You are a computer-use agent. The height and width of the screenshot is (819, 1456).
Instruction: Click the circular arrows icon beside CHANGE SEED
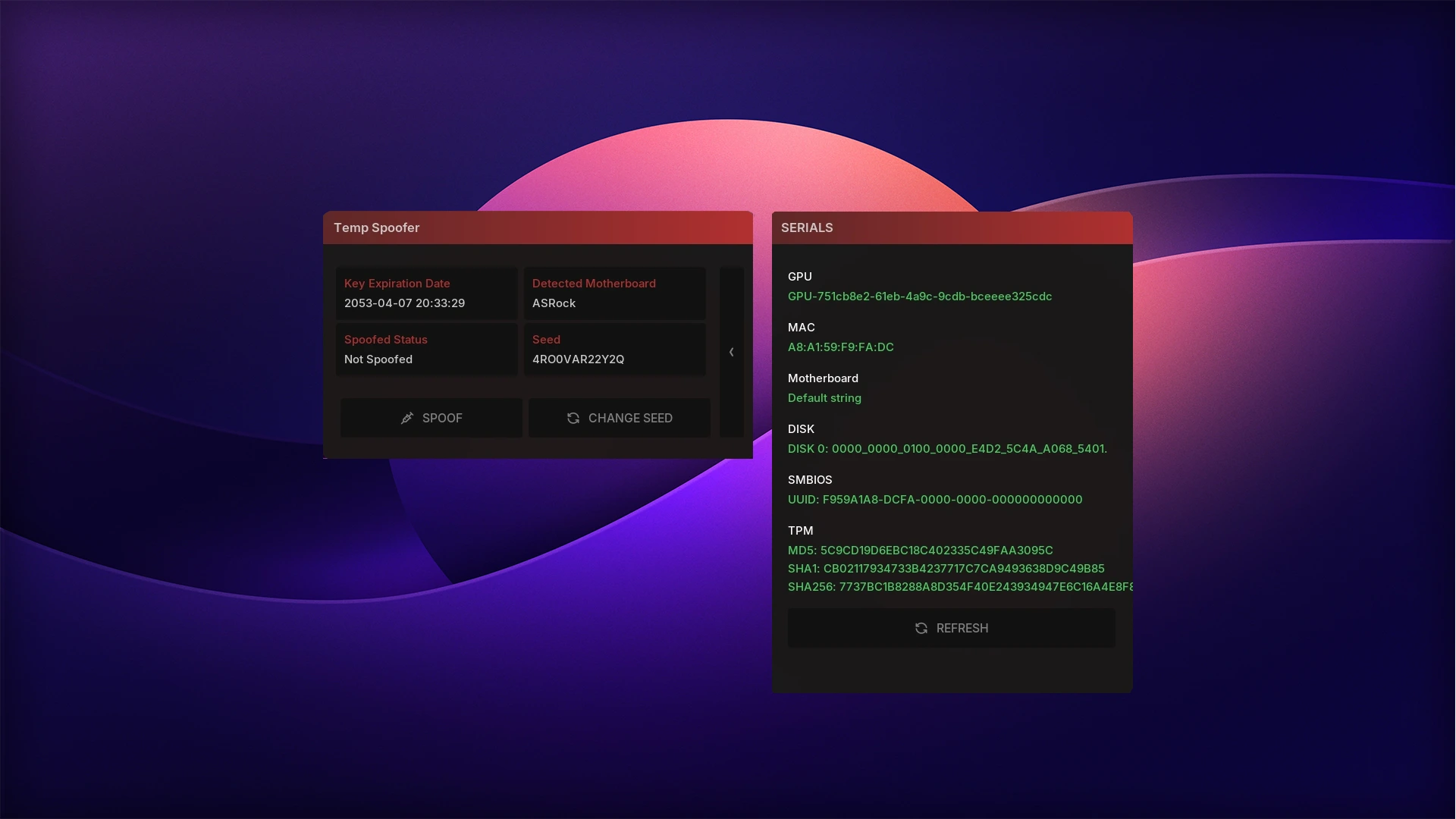(x=573, y=418)
